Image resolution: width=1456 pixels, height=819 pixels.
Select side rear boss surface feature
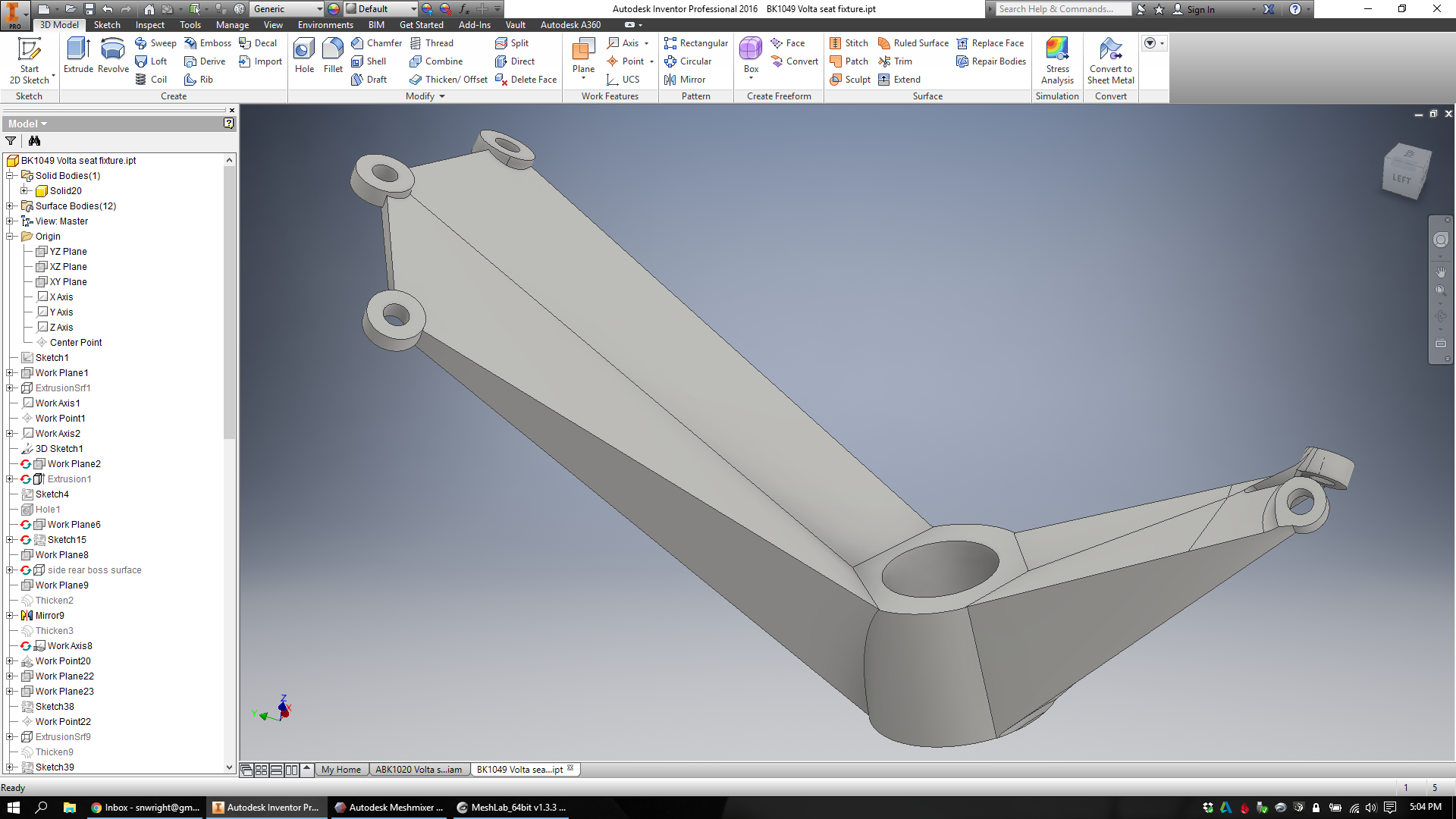point(94,570)
